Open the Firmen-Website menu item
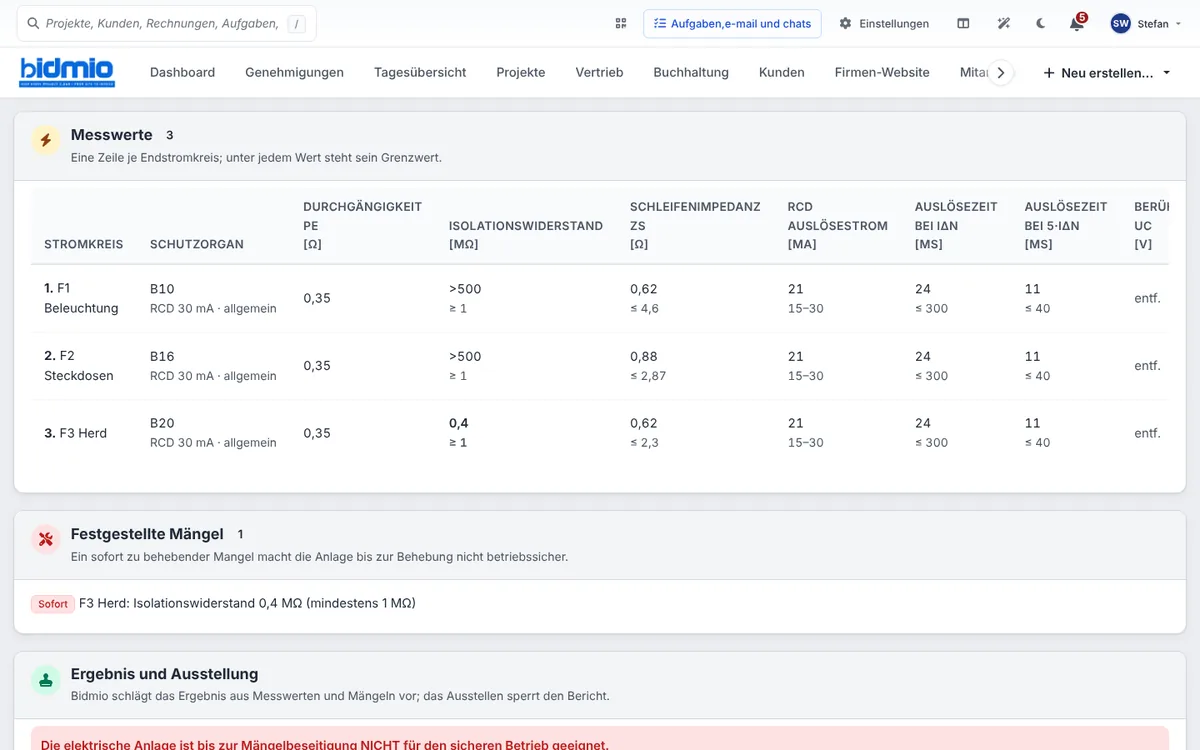This screenshot has width=1200, height=750. [882, 72]
